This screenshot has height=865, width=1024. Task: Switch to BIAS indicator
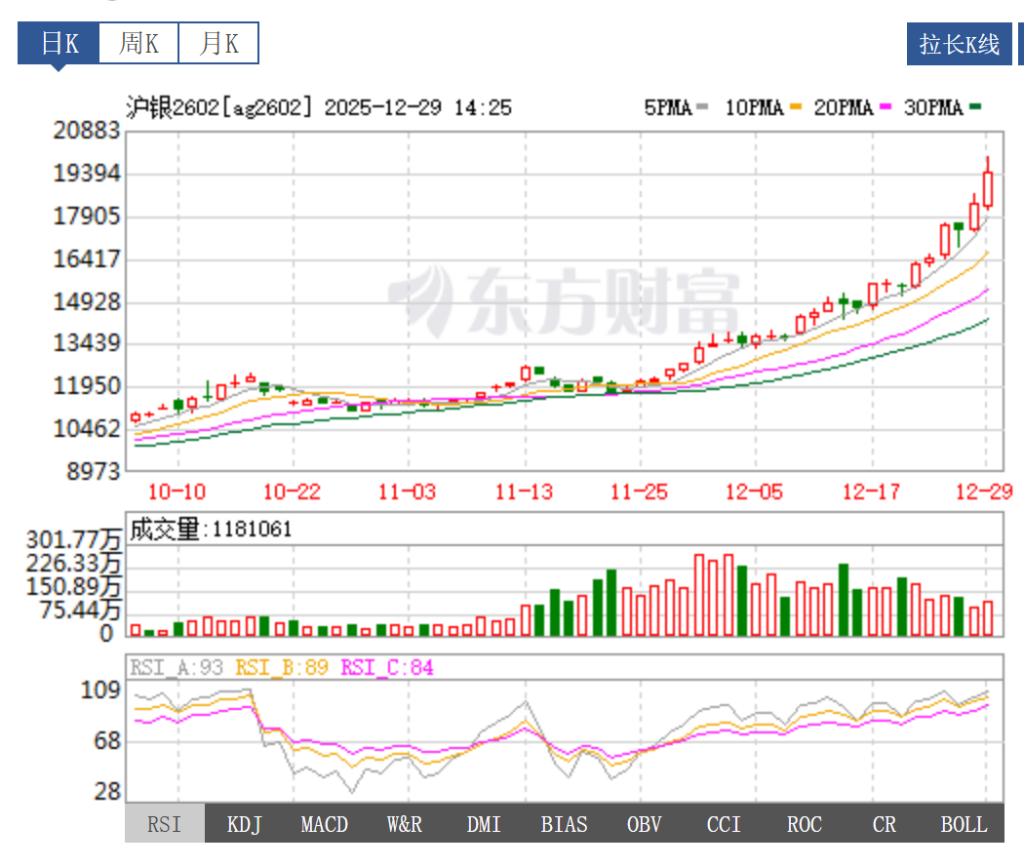click(564, 824)
